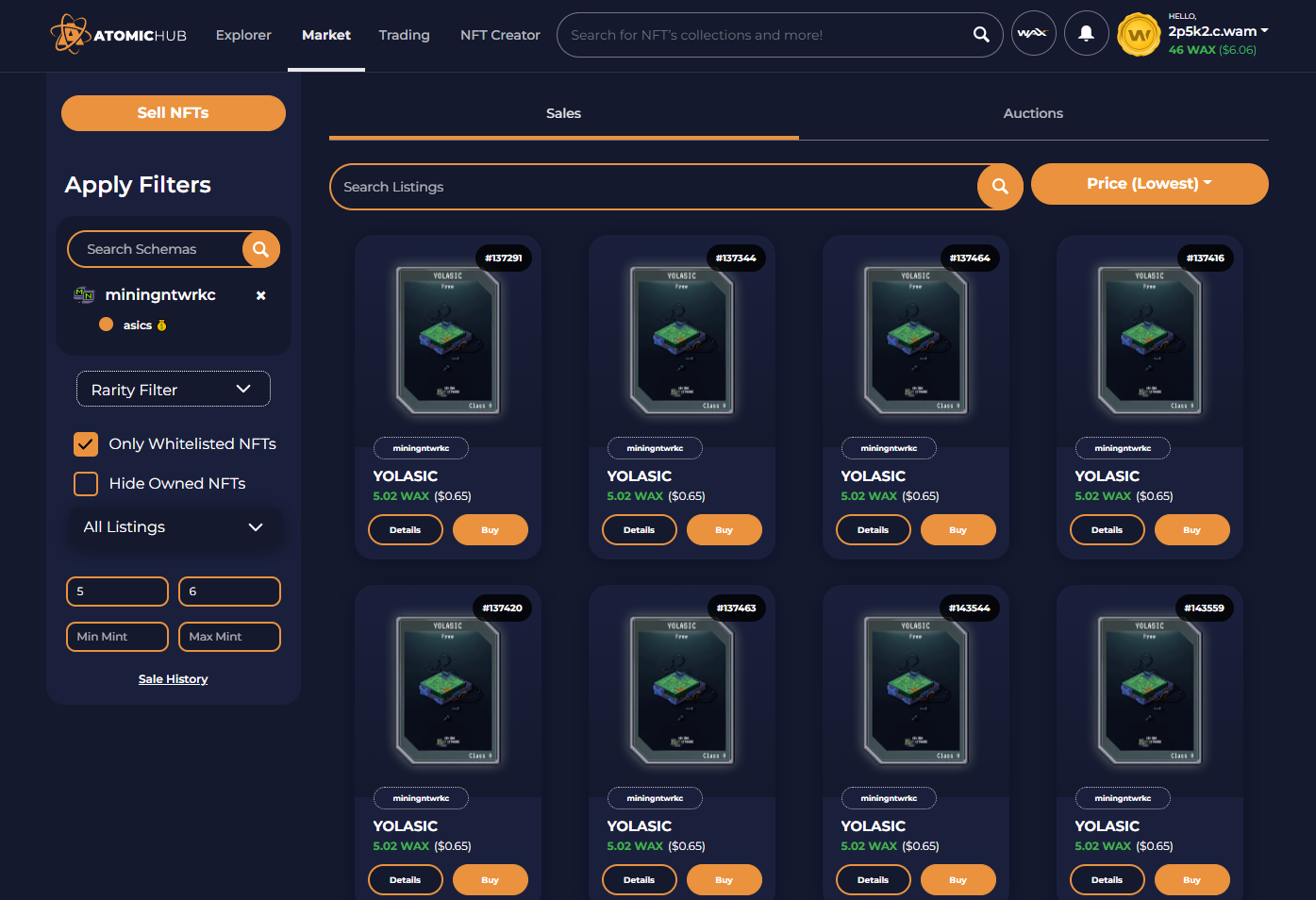Click the Search Schemas magnifier button
This screenshot has height=900, width=1316.
pos(261,249)
